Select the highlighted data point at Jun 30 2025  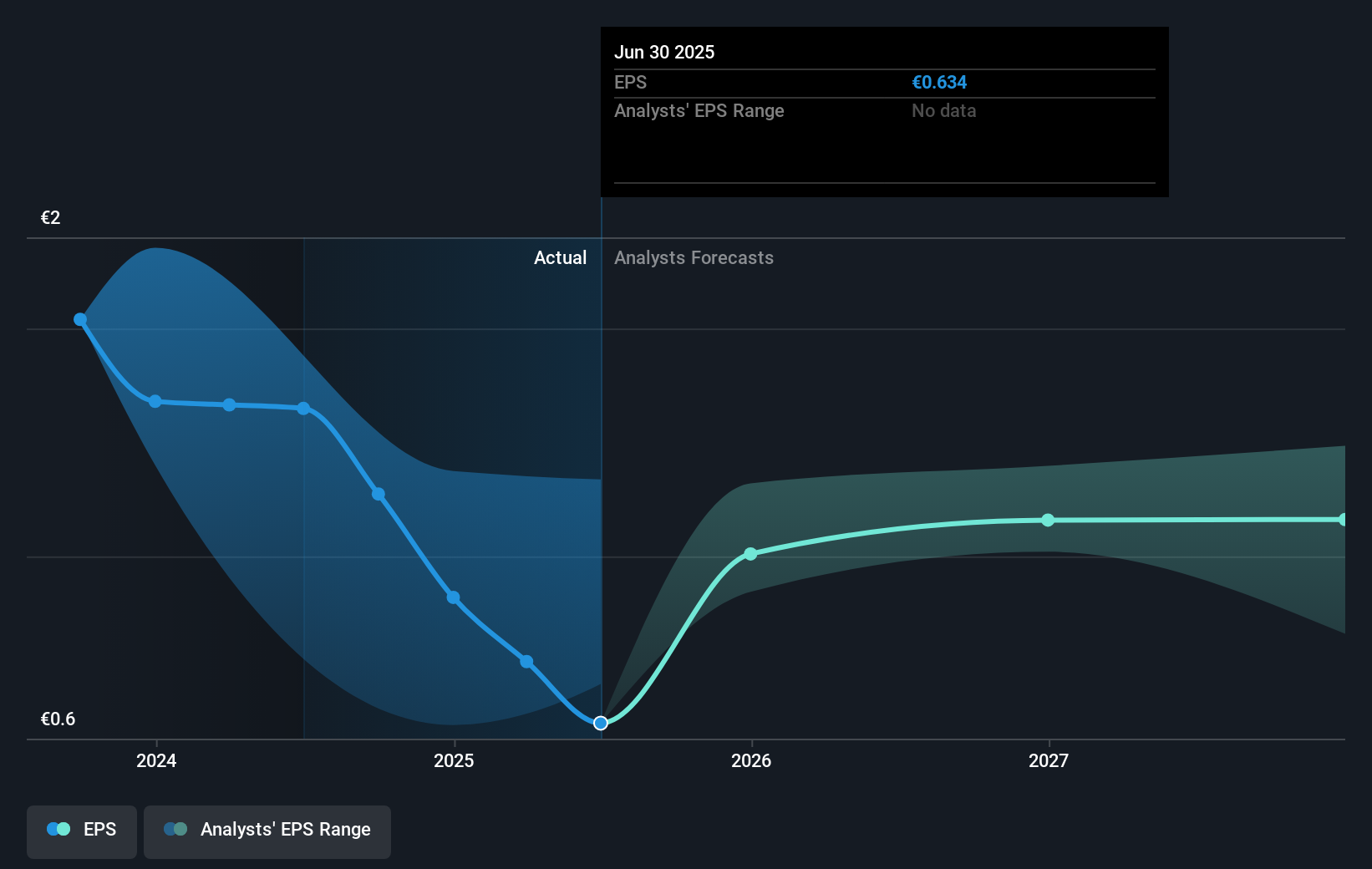pyautogui.click(x=600, y=723)
